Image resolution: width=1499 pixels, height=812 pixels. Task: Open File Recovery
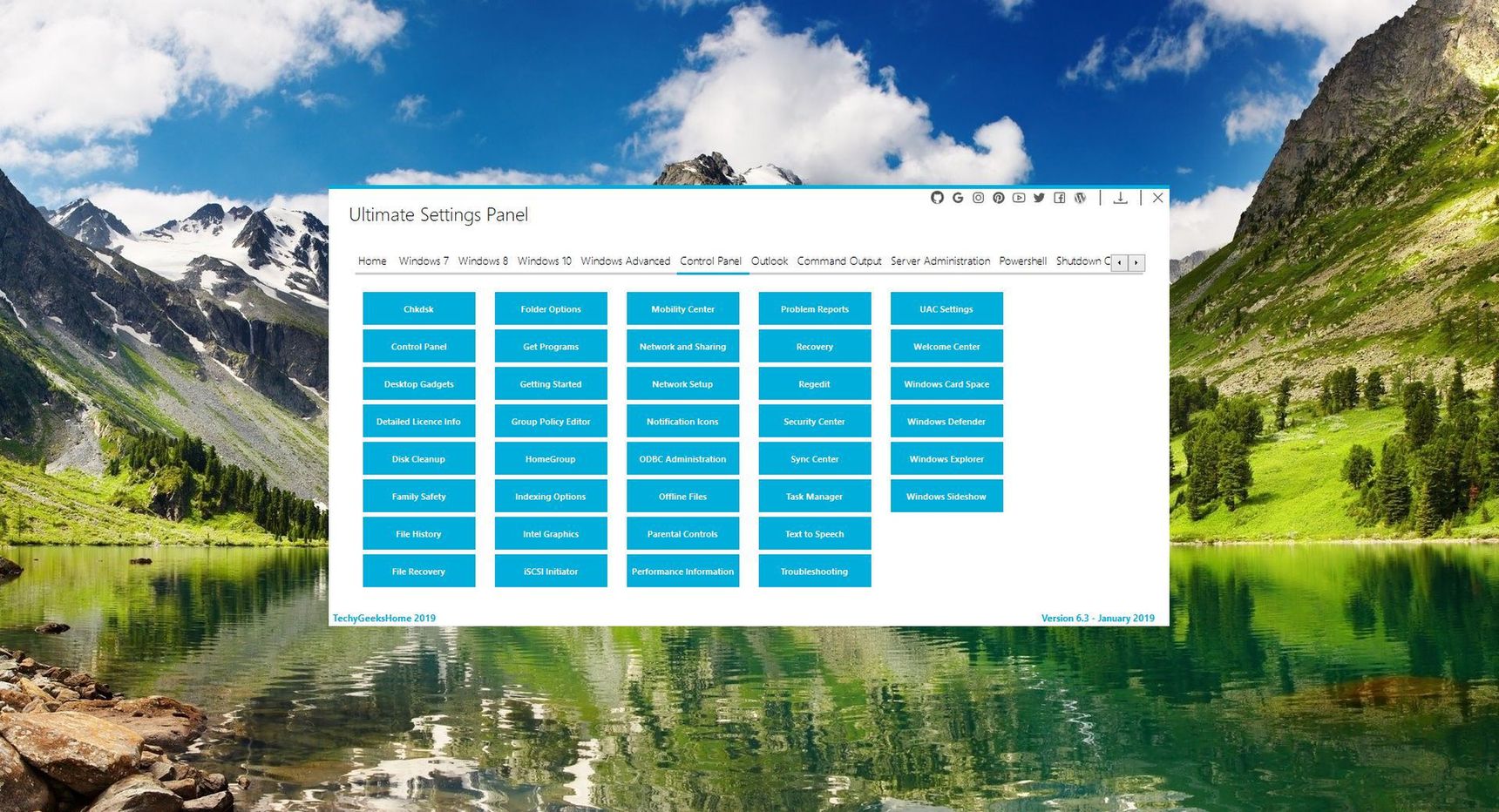[x=419, y=571]
